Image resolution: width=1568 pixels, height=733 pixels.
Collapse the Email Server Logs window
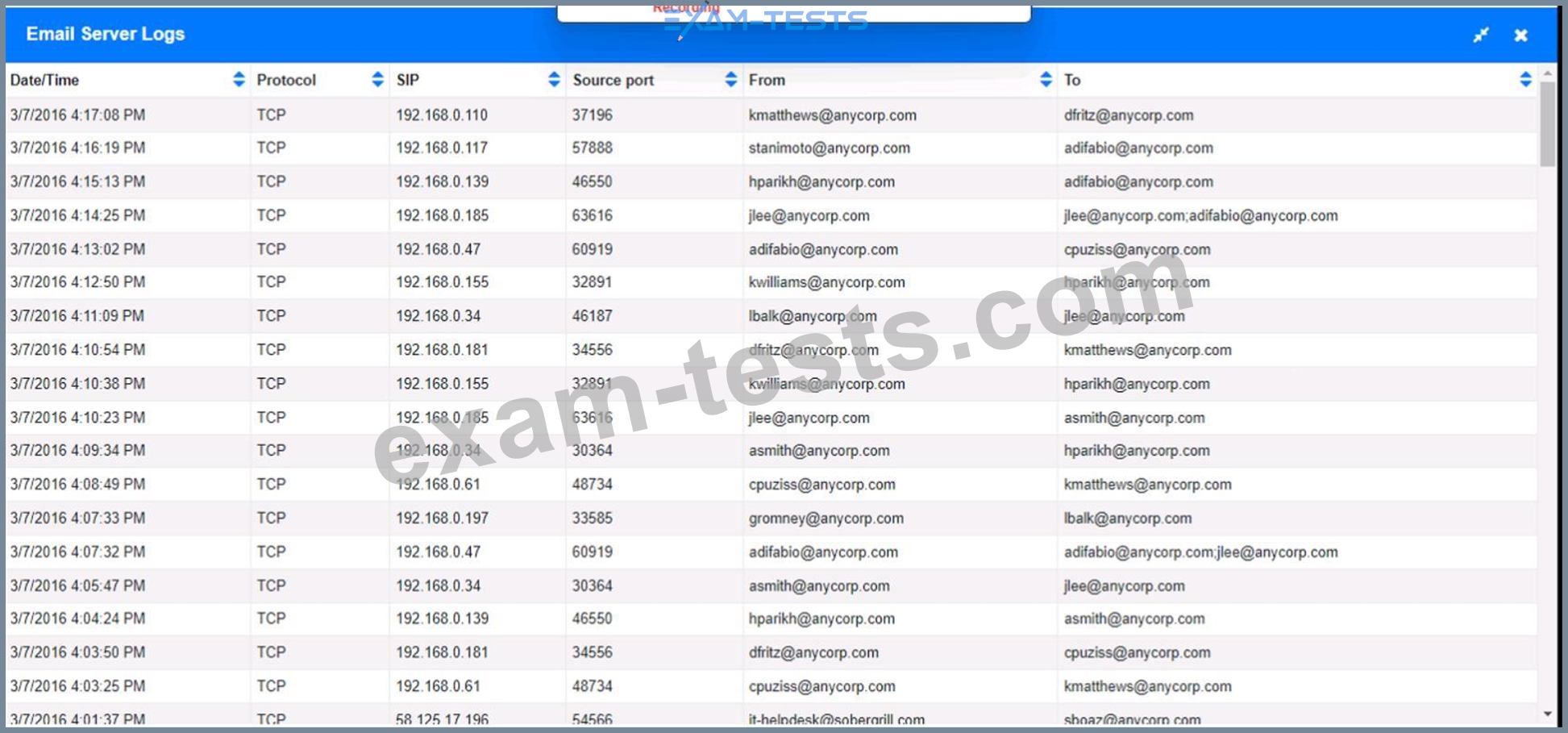tap(1481, 35)
